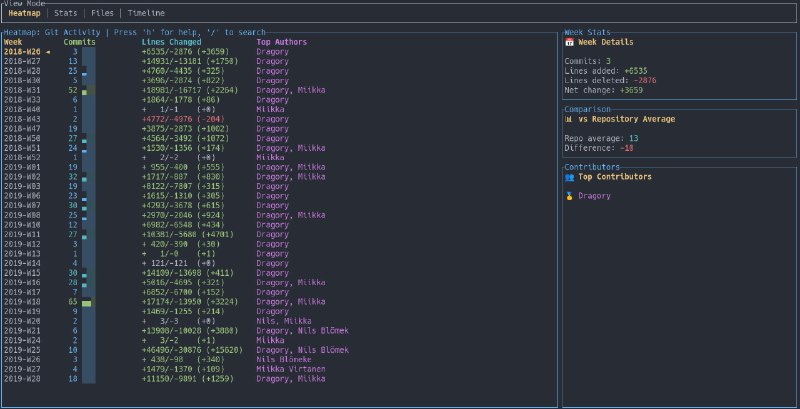Screen dimensions: 800x409
Task: Click the people icon beside Top Contributors
Action: click(x=569, y=177)
